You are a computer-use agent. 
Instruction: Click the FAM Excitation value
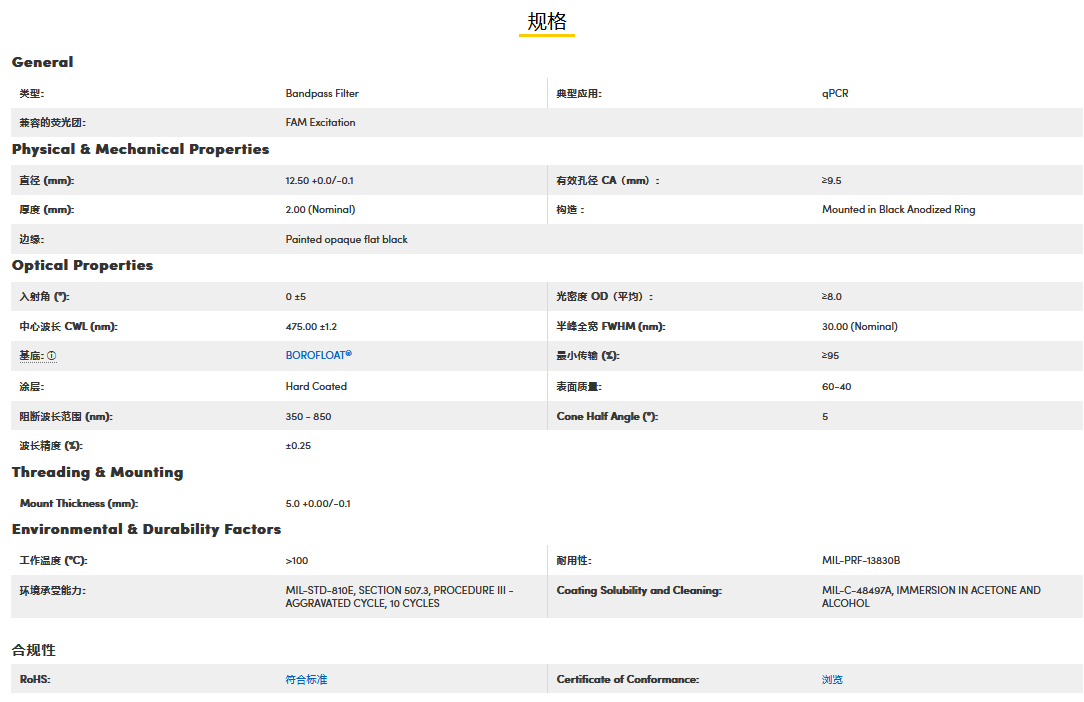coord(320,122)
